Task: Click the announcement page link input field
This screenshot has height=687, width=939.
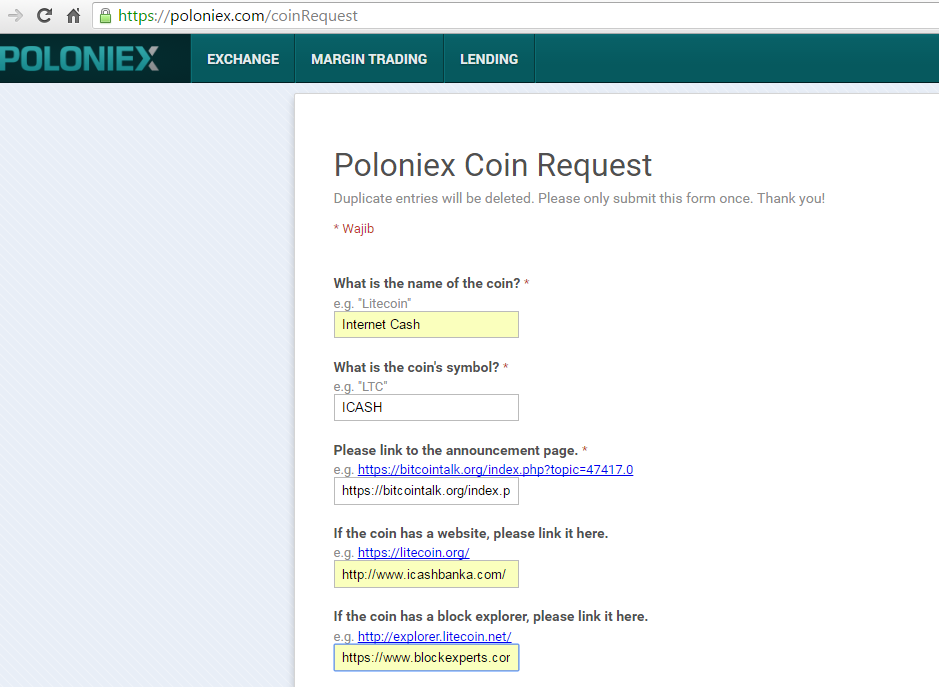Action: 426,491
